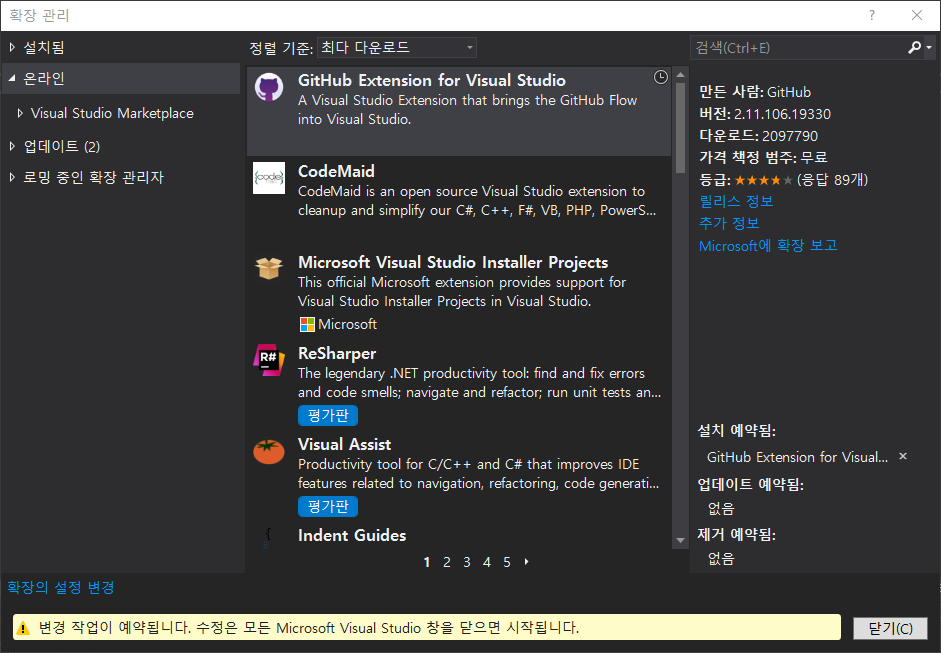The width and height of the screenshot is (941, 653).
Task: Click the list scrollbar up arrow
Action: point(680,75)
